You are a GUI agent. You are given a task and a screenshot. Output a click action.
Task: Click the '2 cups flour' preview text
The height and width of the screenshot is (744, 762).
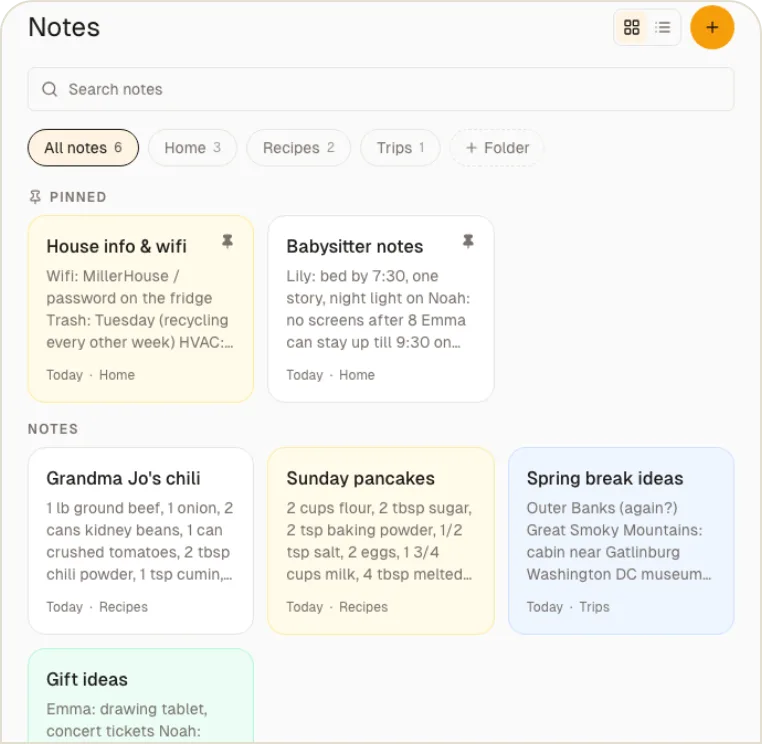point(379,541)
